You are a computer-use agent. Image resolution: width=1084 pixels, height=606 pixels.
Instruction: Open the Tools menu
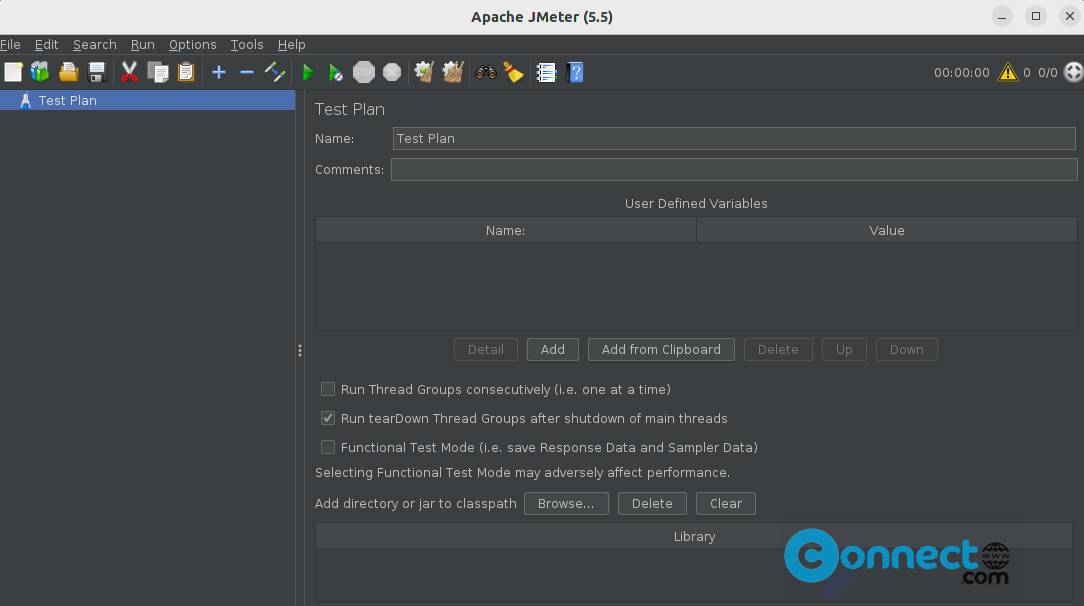pos(247,44)
